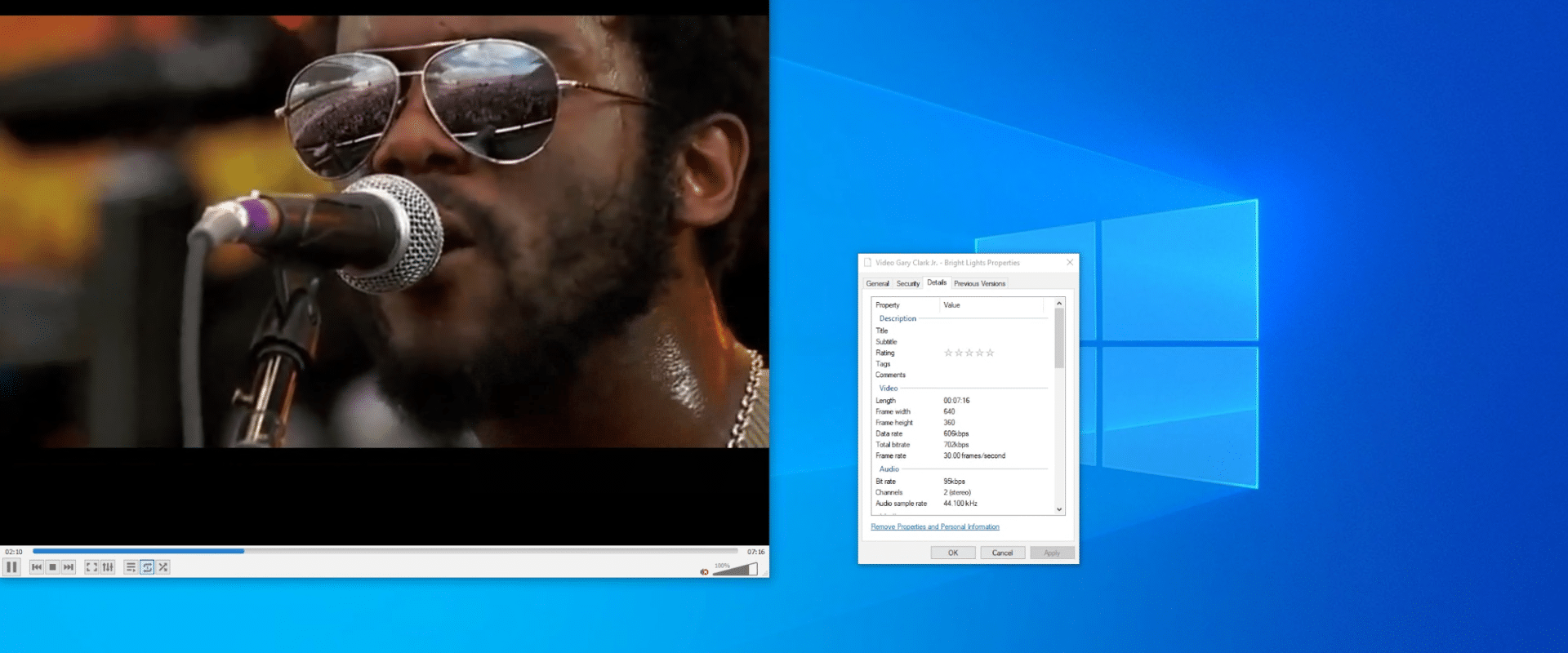
Task: Click the Bit rate value 95kbps
Action: (x=954, y=482)
